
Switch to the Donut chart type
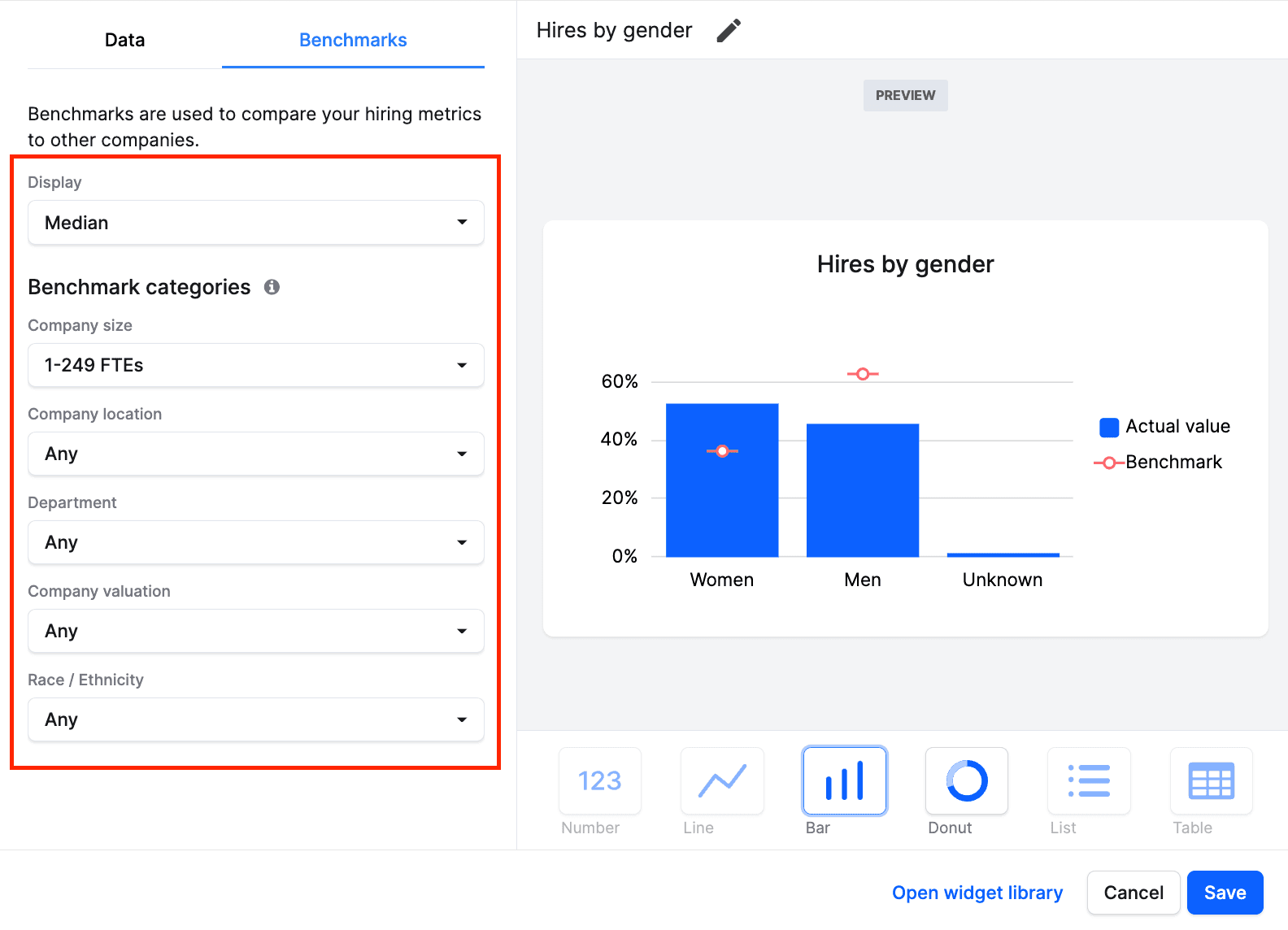click(966, 781)
